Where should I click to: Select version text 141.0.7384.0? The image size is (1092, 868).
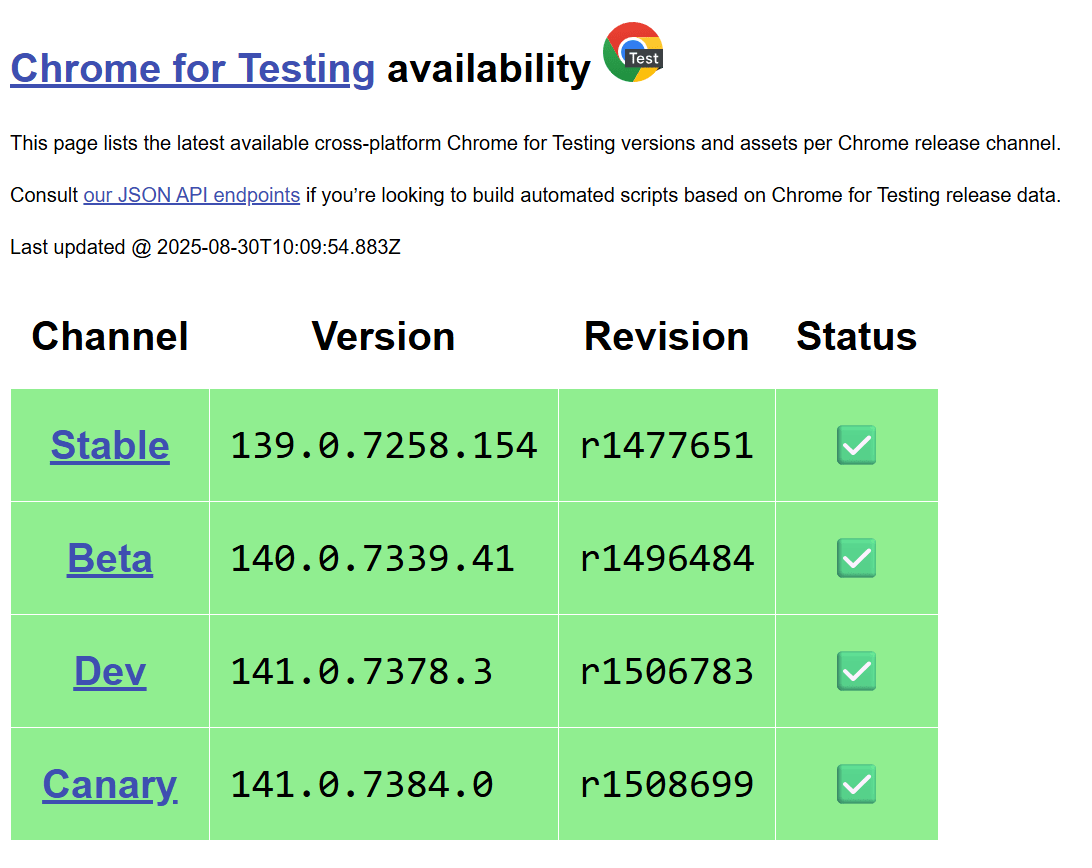click(x=361, y=785)
